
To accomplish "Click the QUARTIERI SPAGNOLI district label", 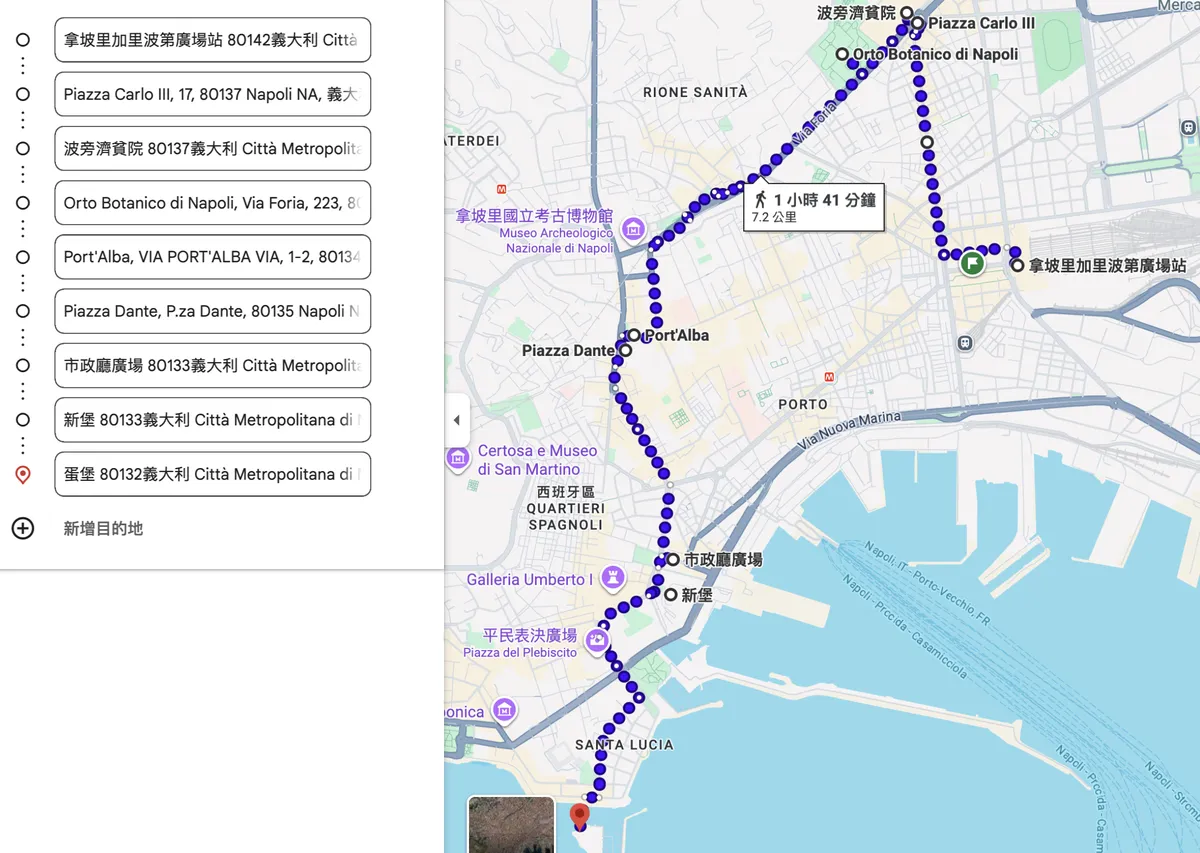I will pos(566,516).
